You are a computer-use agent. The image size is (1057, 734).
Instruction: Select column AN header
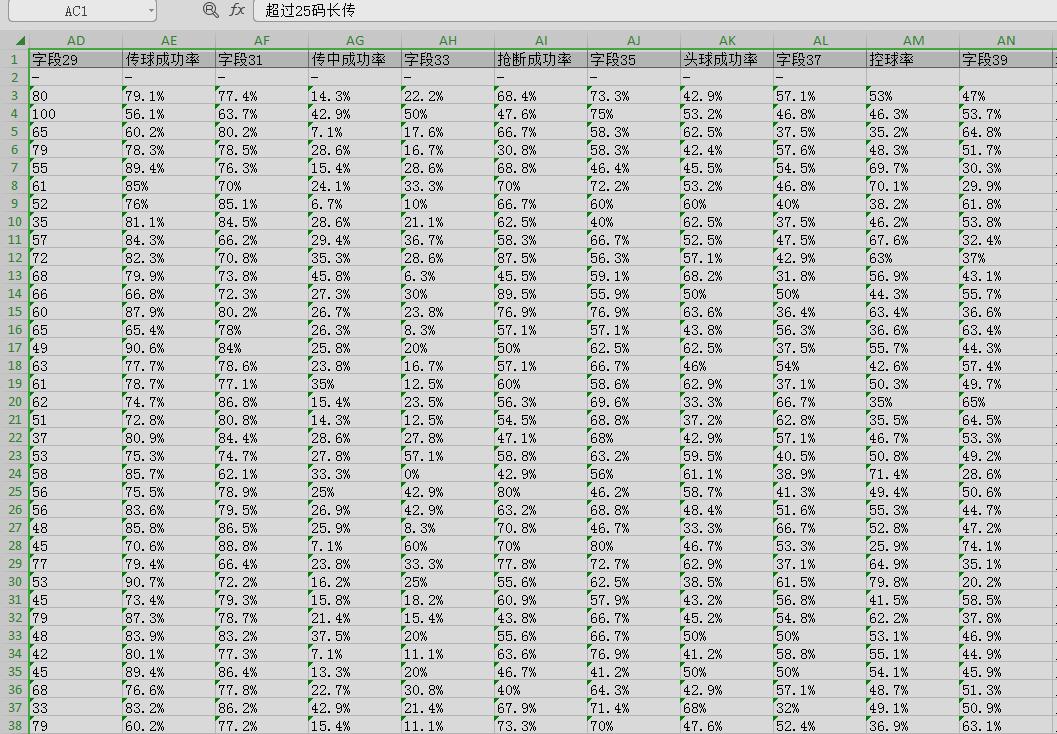coord(1006,40)
